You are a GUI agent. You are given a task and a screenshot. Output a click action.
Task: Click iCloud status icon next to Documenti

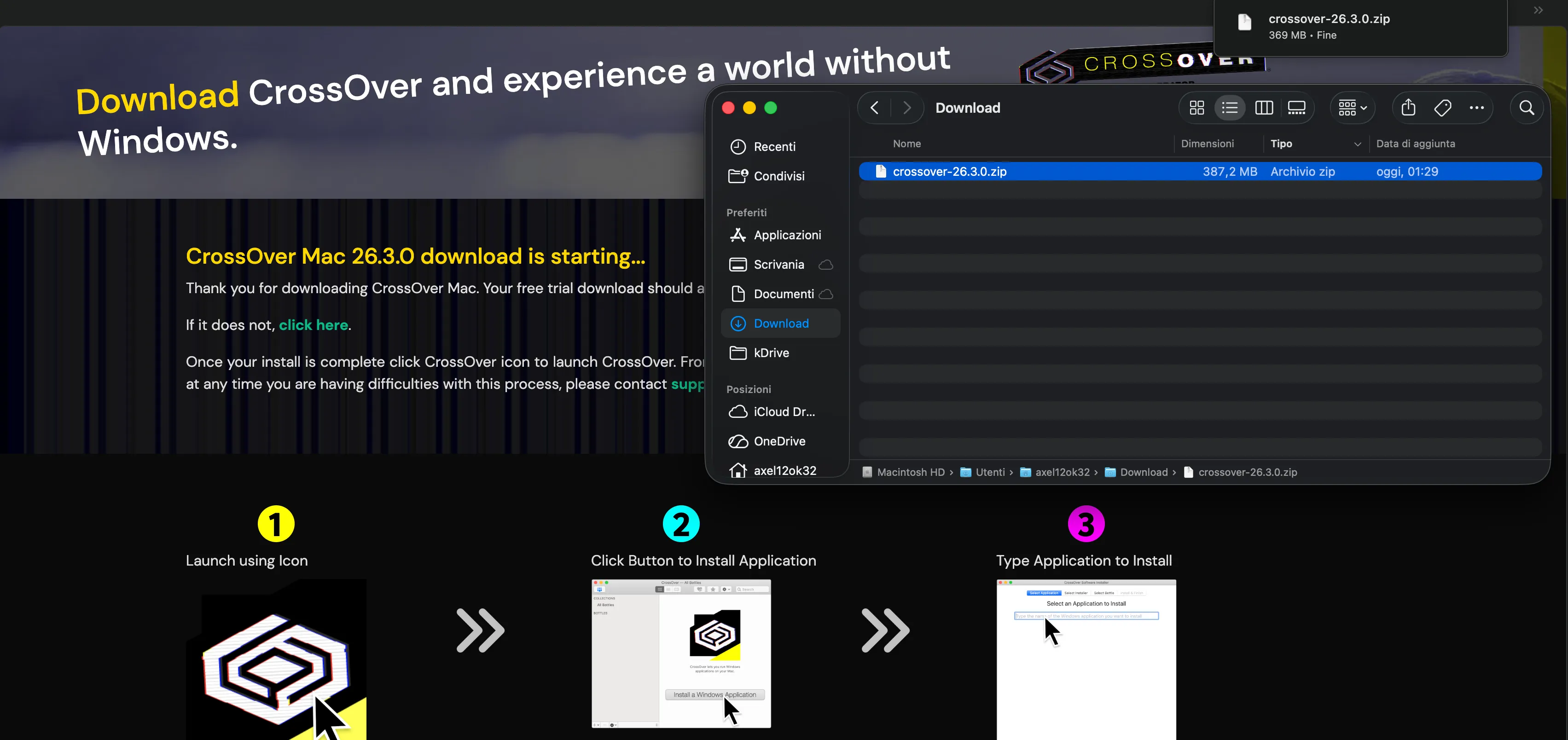(825, 295)
